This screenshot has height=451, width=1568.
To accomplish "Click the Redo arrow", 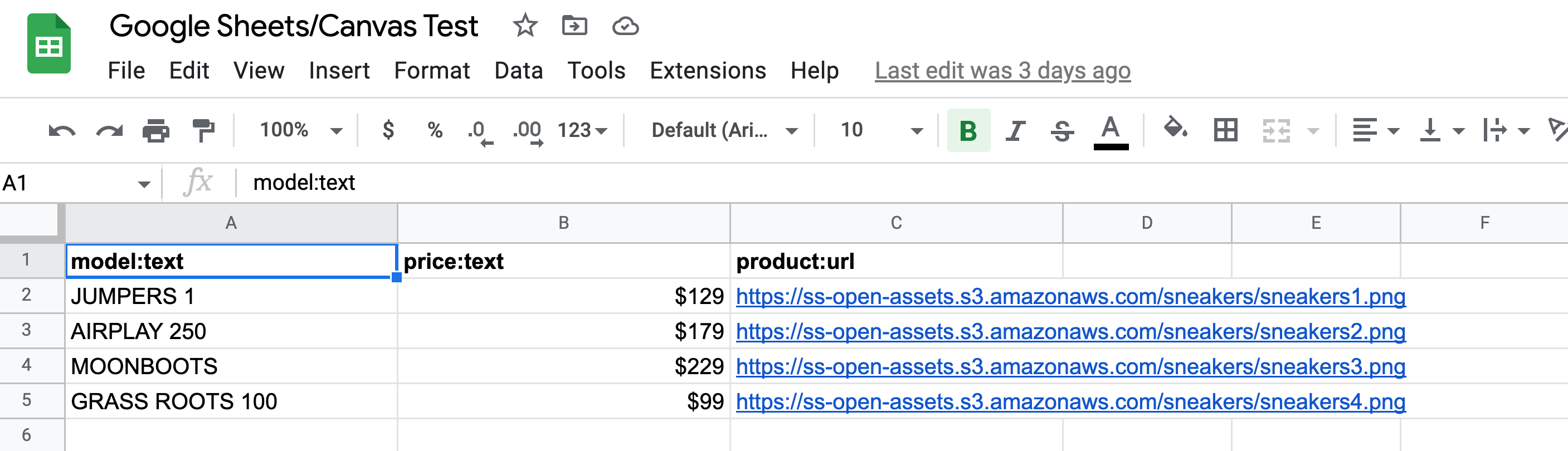I will [109, 130].
